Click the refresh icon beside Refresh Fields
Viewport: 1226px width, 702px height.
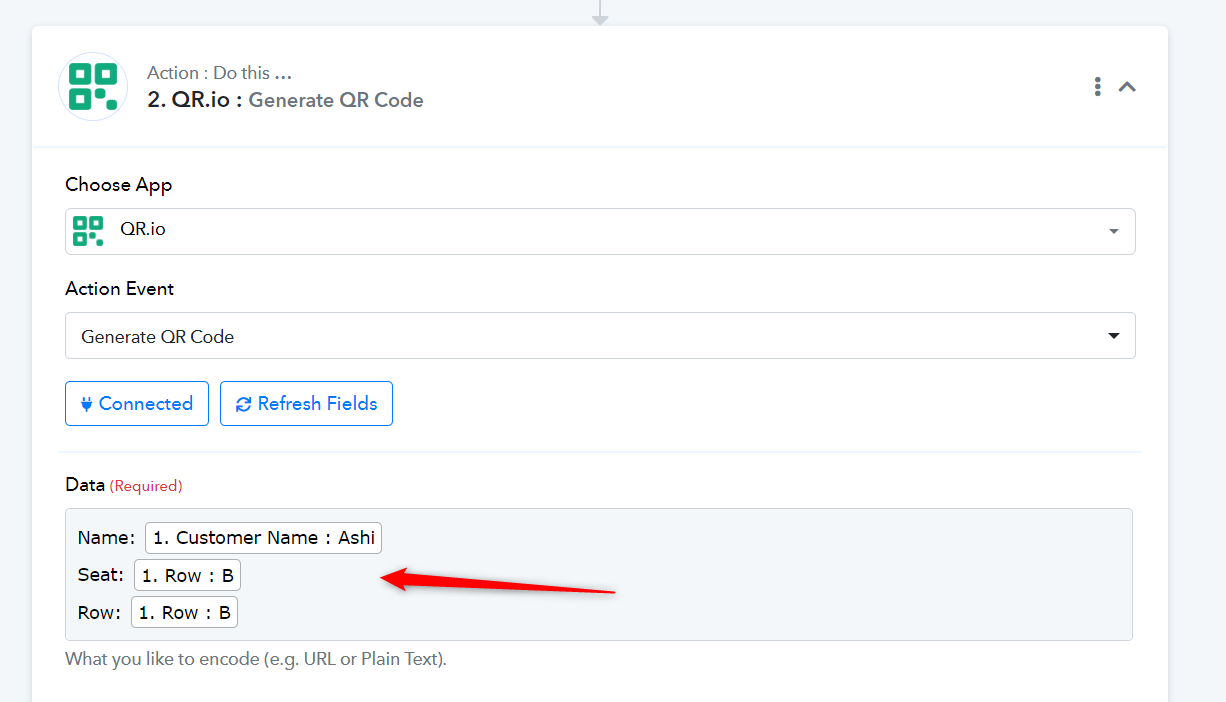tap(243, 404)
